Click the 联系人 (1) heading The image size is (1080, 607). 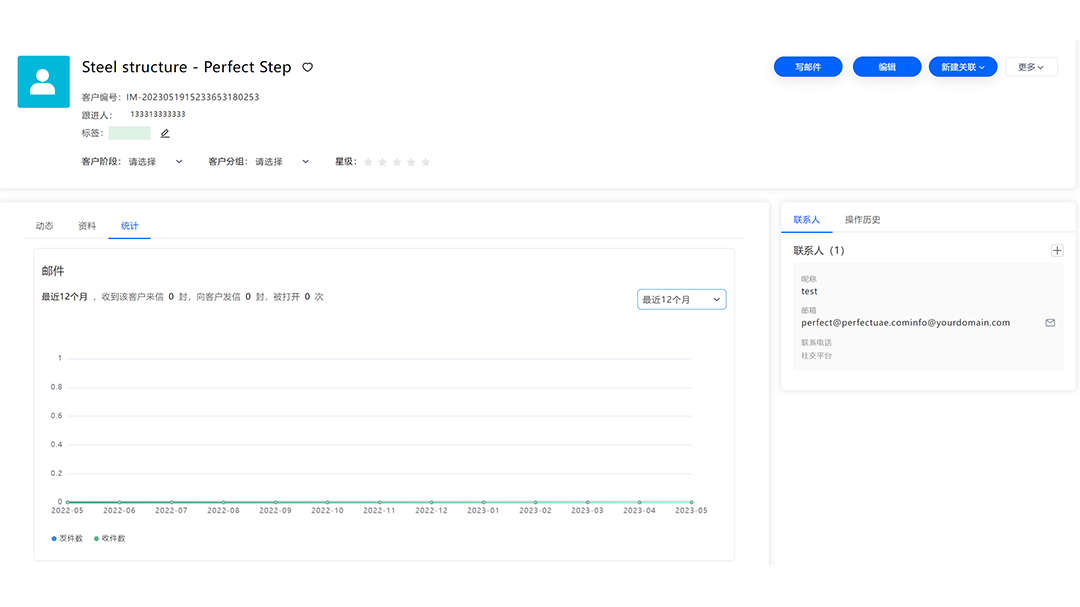pyautogui.click(x=819, y=251)
